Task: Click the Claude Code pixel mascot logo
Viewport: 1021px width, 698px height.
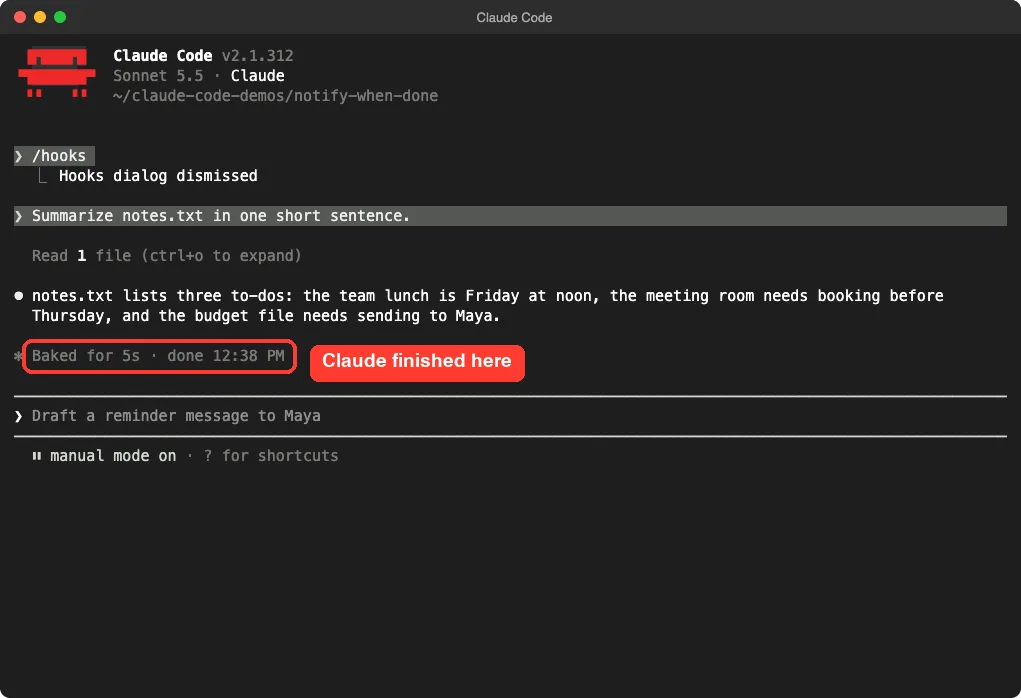Action: [x=57, y=72]
